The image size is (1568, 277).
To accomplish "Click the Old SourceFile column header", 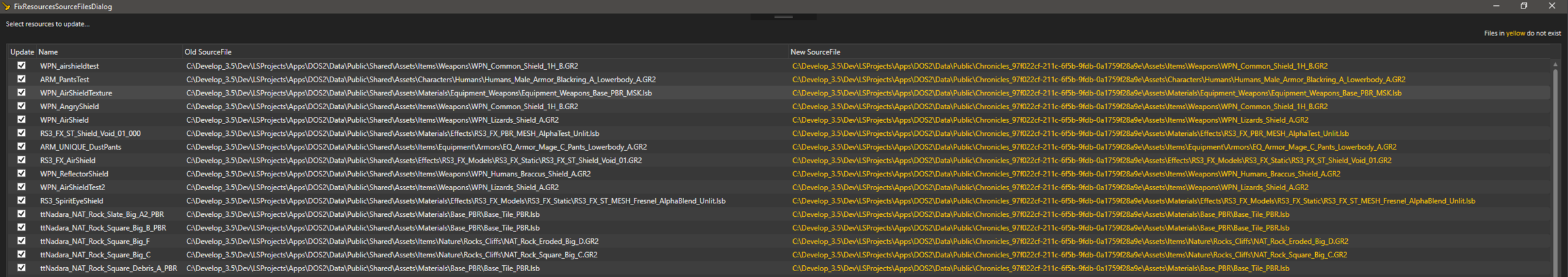I will [208, 52].
